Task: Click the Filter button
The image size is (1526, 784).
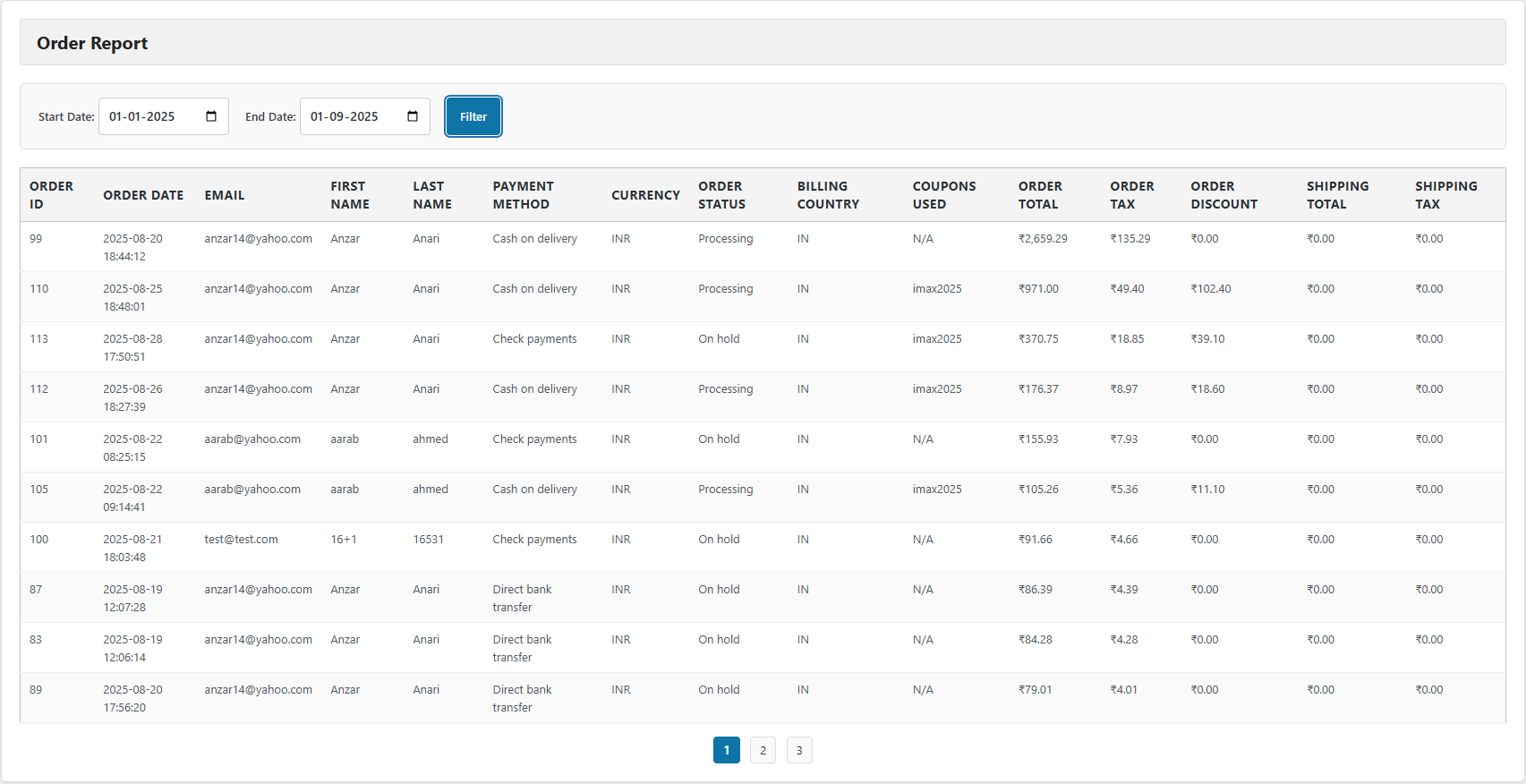Action: coord(473,116)
